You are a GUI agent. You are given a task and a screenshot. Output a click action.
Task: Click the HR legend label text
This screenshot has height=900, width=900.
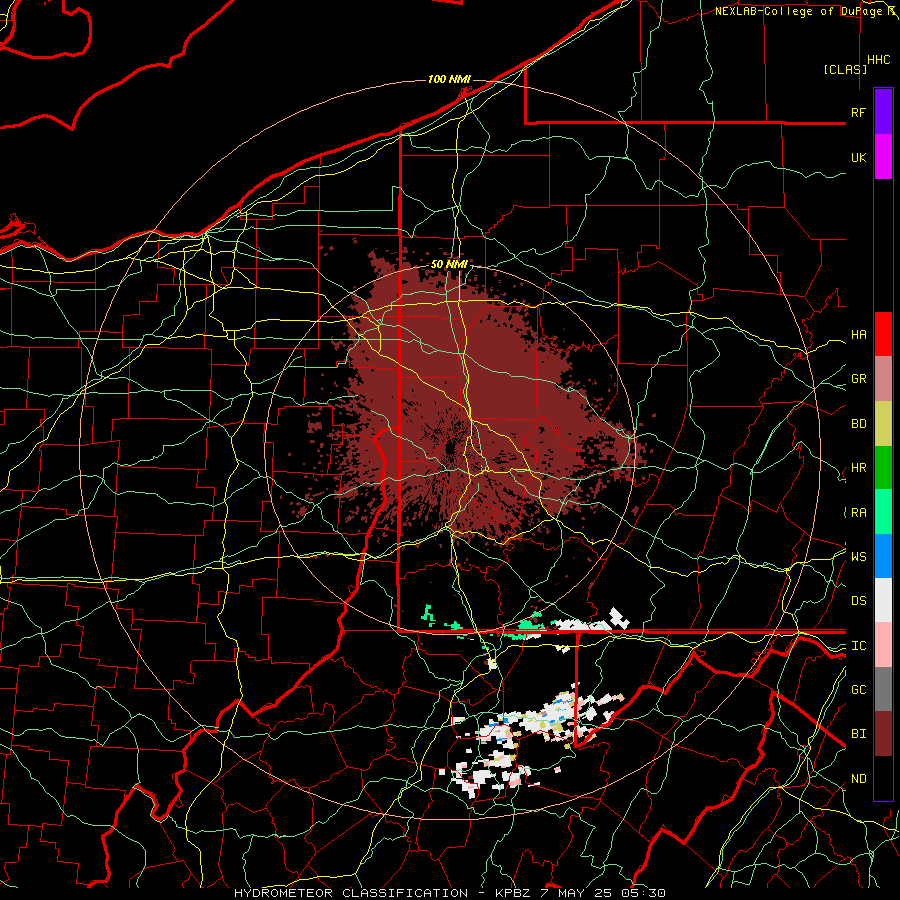[x=858, y=468]
